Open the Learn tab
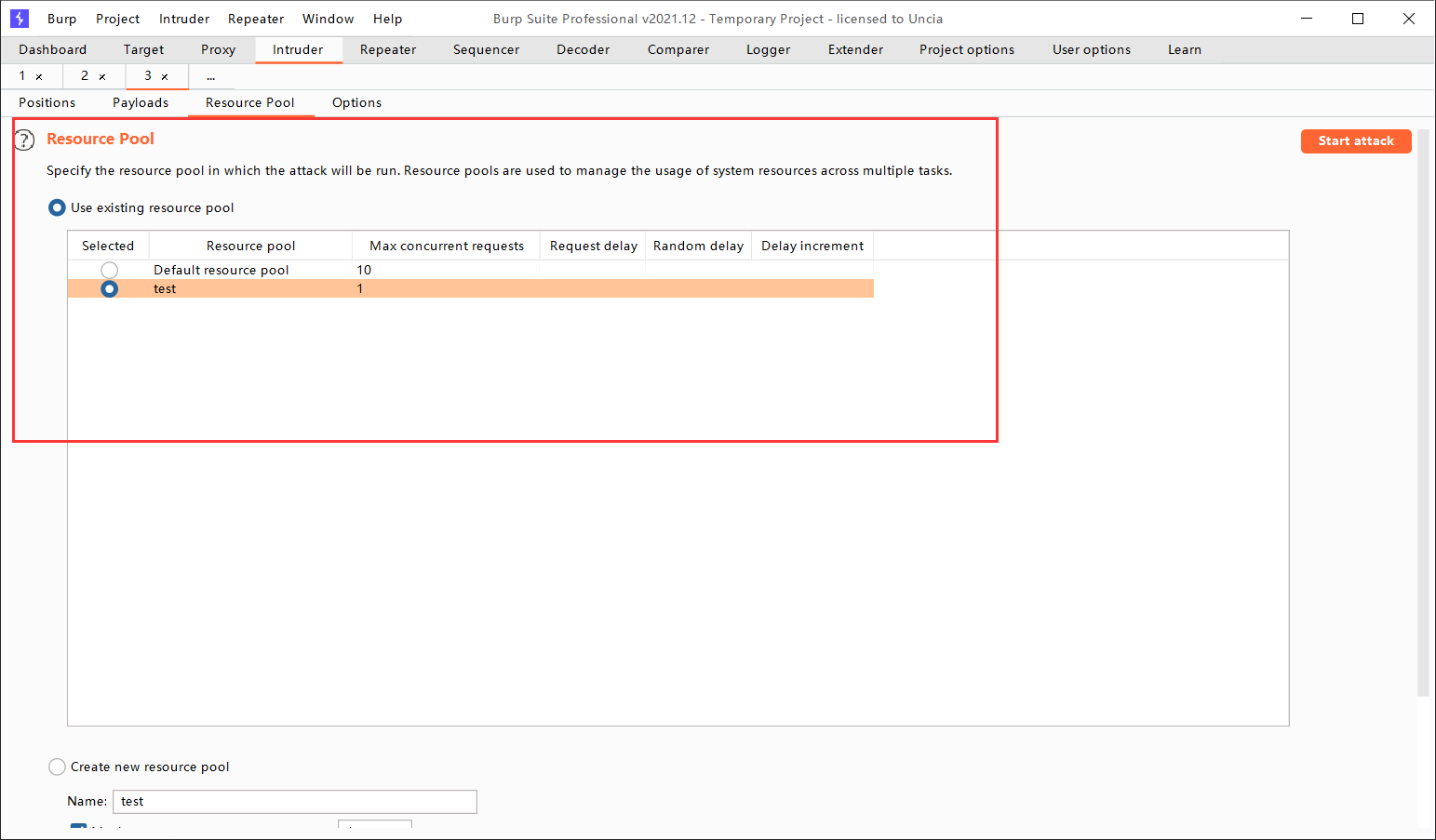1436x840 pixels. (1185, 50)
